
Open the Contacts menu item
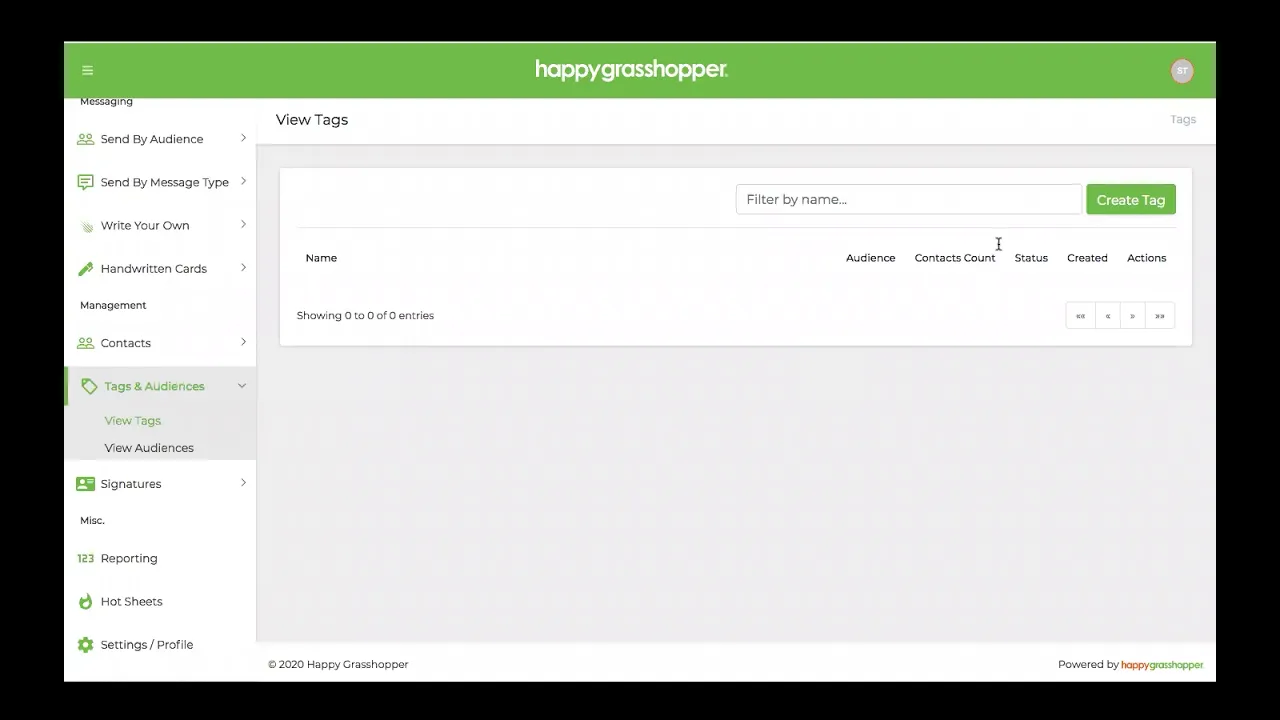(160, 343)
